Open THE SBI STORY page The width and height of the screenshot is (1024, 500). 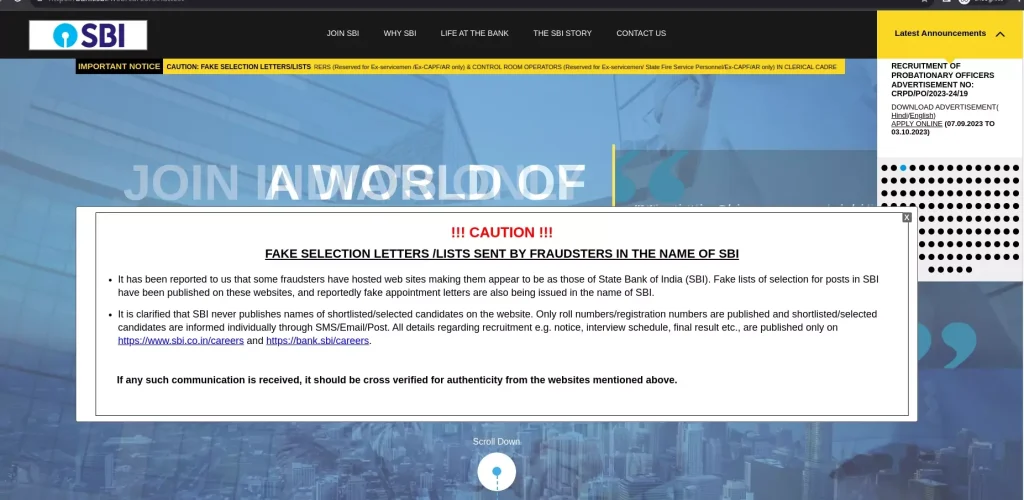[x=562, y=33]
